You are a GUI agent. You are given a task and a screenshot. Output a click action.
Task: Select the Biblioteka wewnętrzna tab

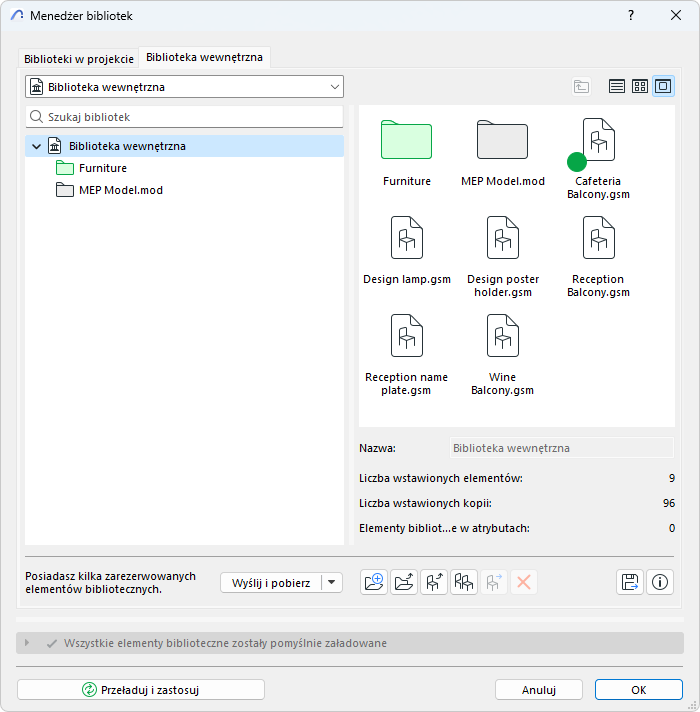204,57
